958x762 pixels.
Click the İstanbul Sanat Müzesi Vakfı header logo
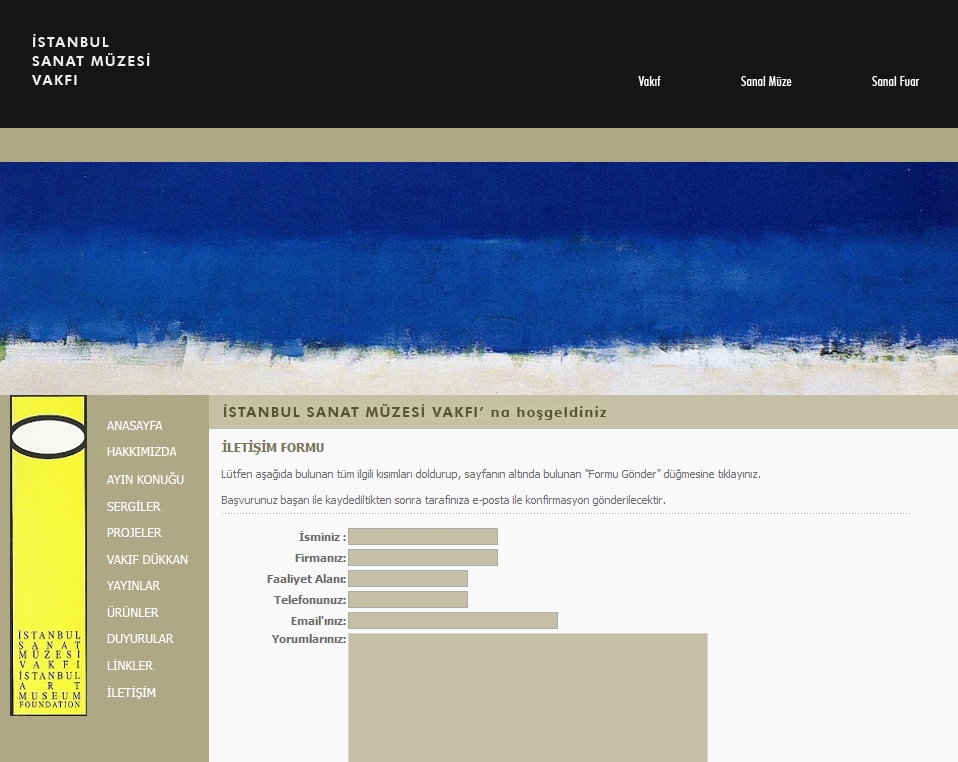tap(91, 61)
